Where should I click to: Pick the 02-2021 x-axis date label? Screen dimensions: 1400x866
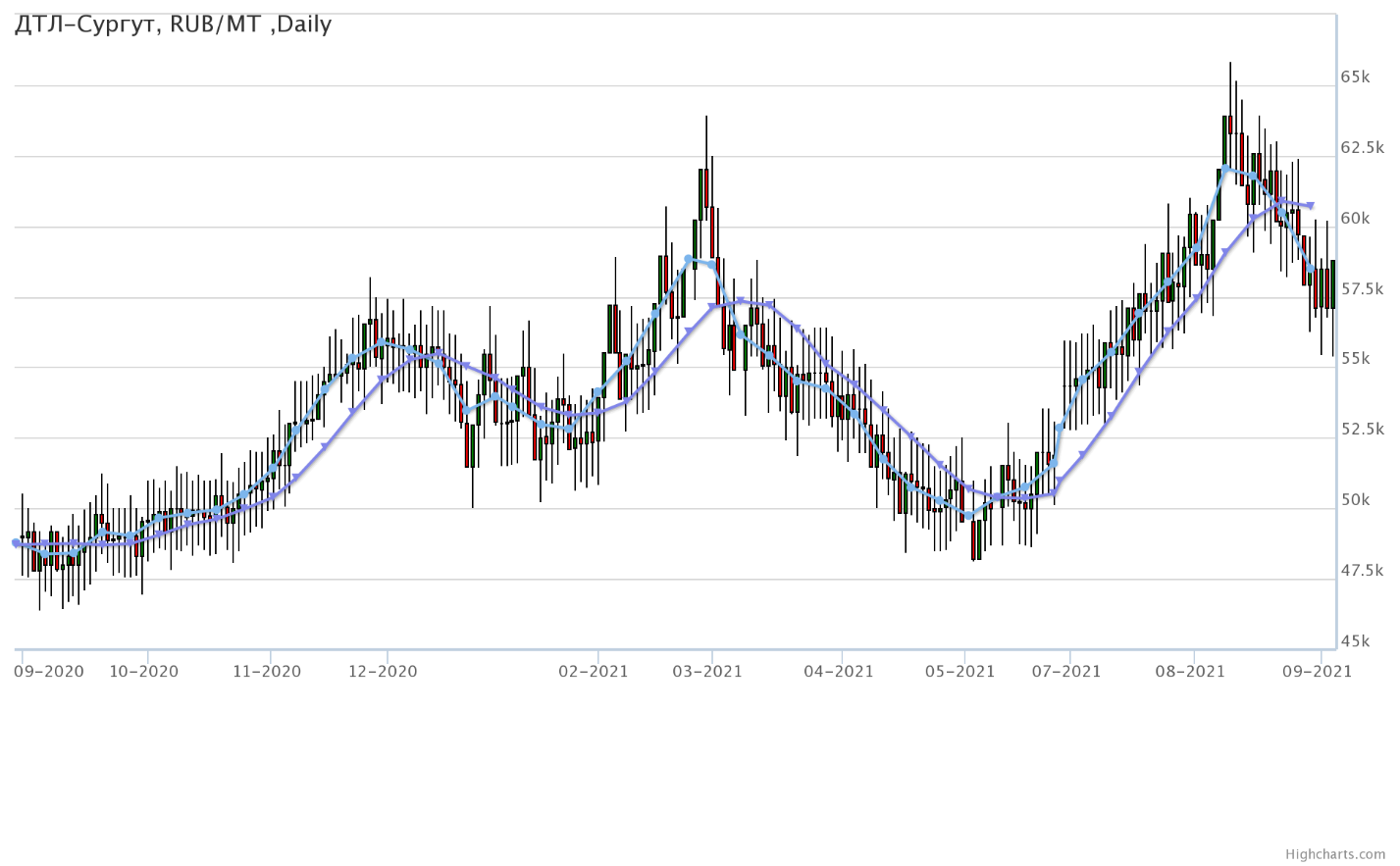[x=593, y=672]
